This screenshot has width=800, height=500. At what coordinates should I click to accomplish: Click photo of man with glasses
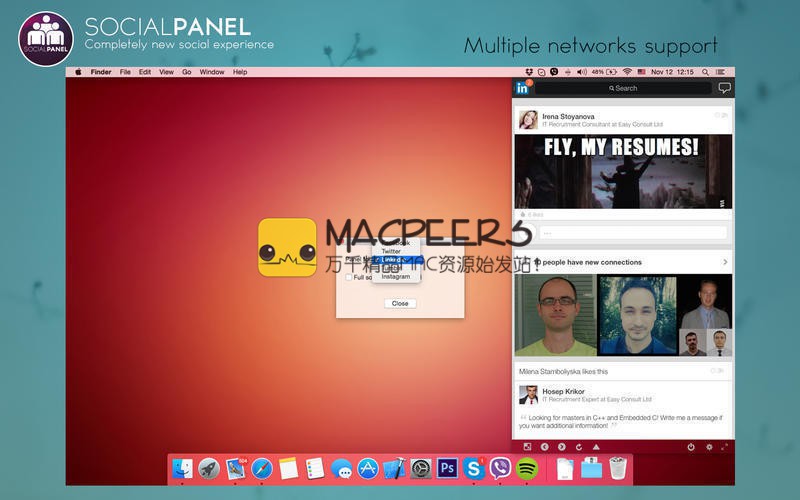point(556,315)
